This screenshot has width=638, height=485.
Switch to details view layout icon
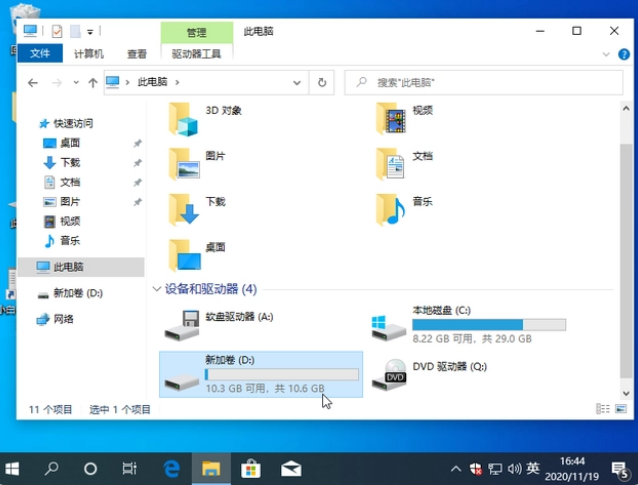coord(603,409)
